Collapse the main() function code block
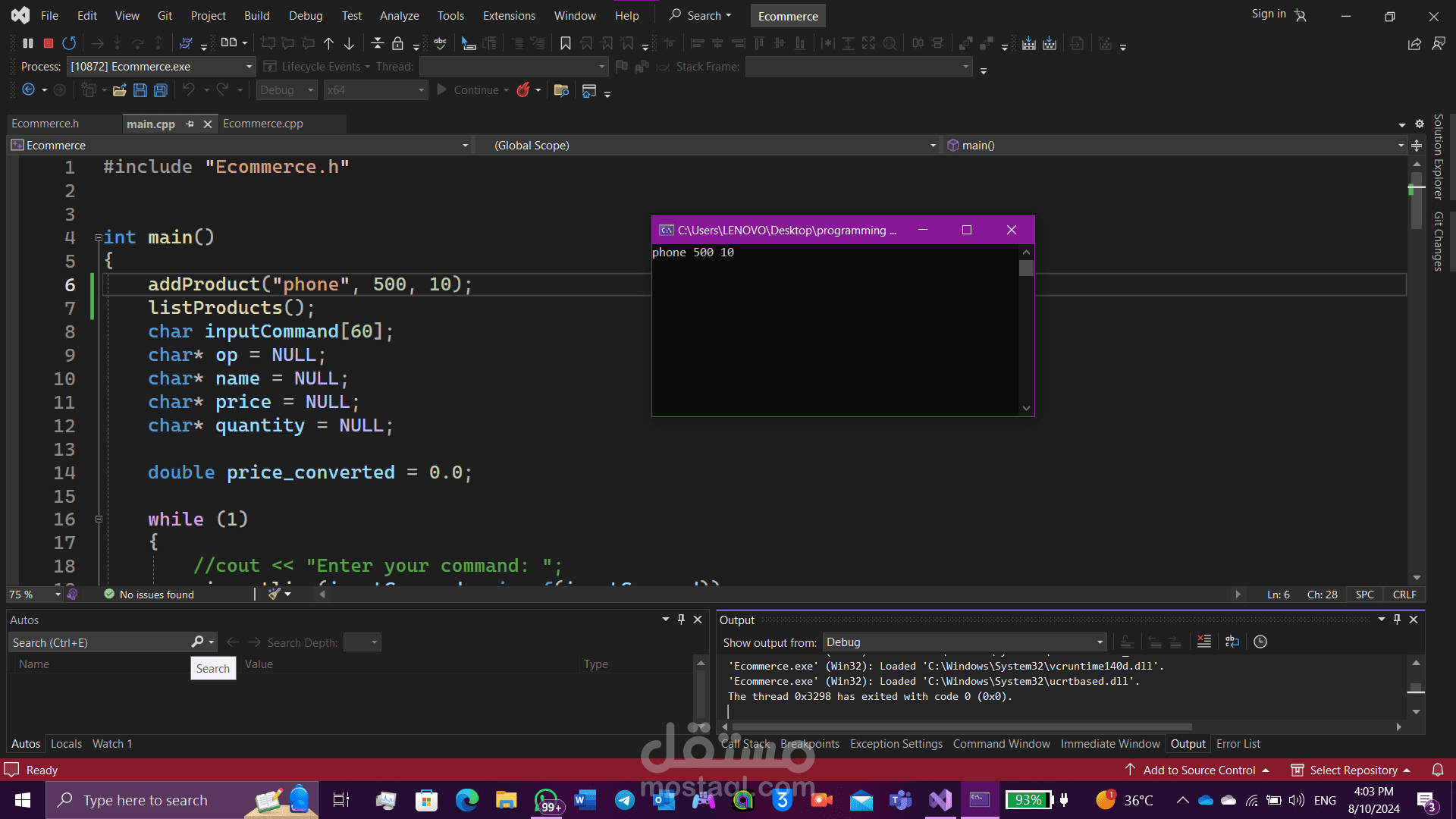Screen dimensions: 1456x819 [x=99, y=237]
